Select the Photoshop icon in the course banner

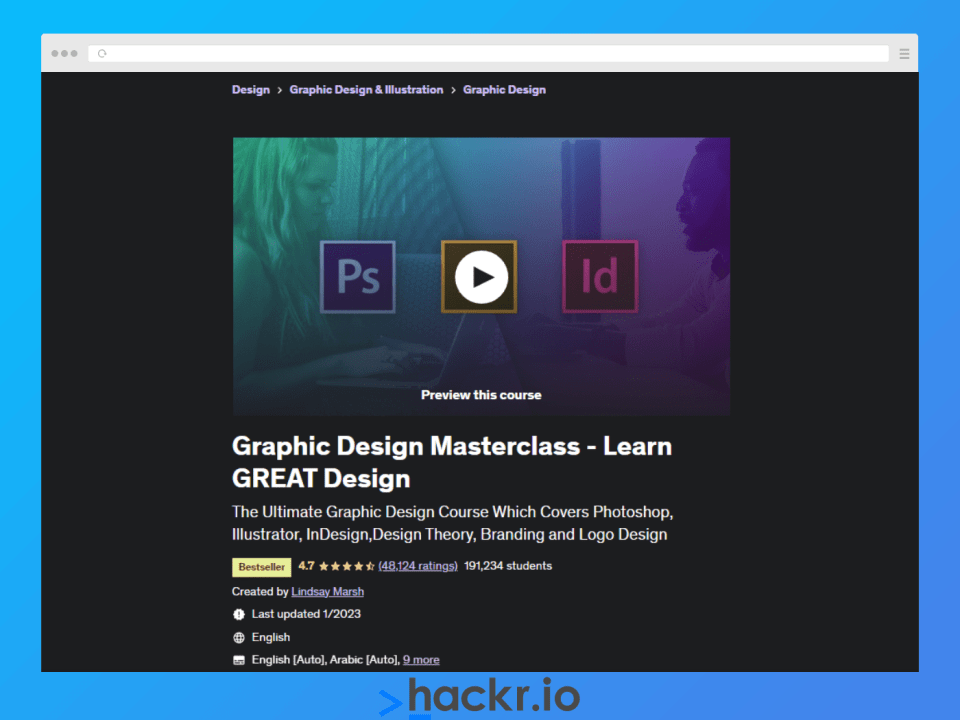pos(359,276)
